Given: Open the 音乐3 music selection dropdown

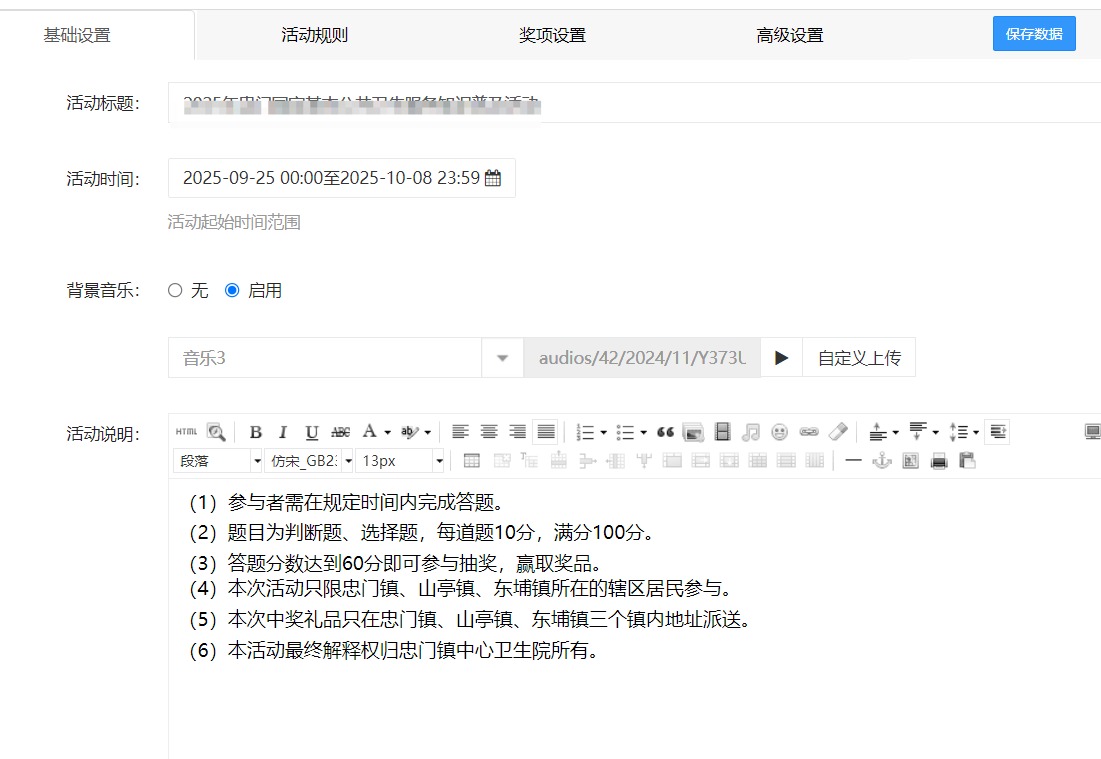Looking at the screenshot, I should click(503, 357).
